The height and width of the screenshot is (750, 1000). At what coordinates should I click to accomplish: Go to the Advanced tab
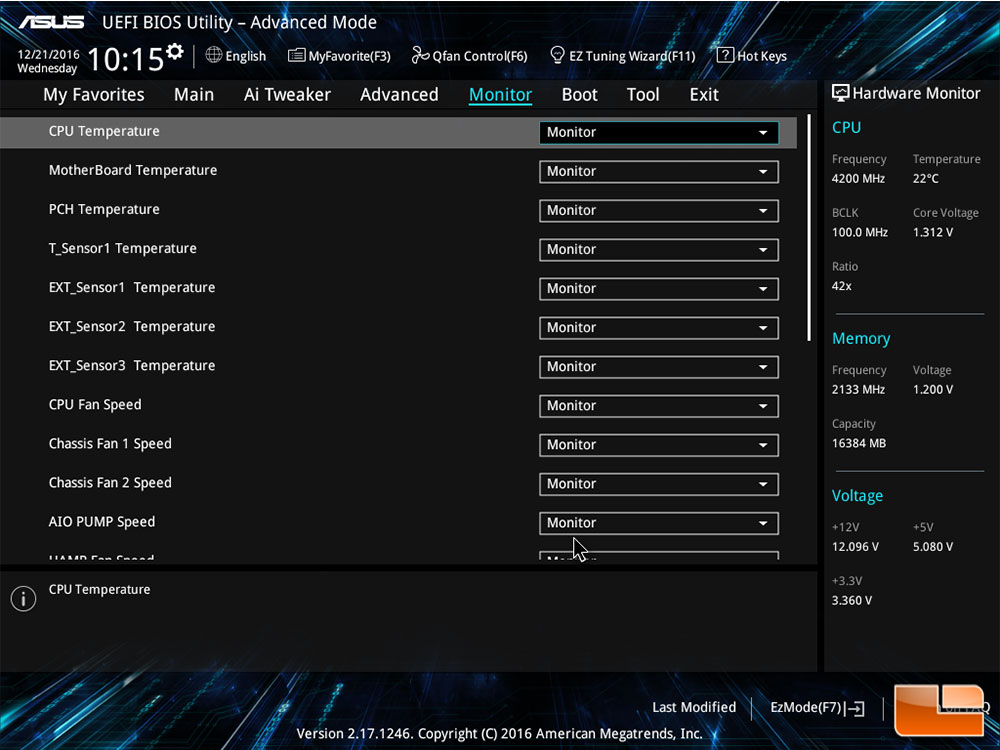pos(399,95)
